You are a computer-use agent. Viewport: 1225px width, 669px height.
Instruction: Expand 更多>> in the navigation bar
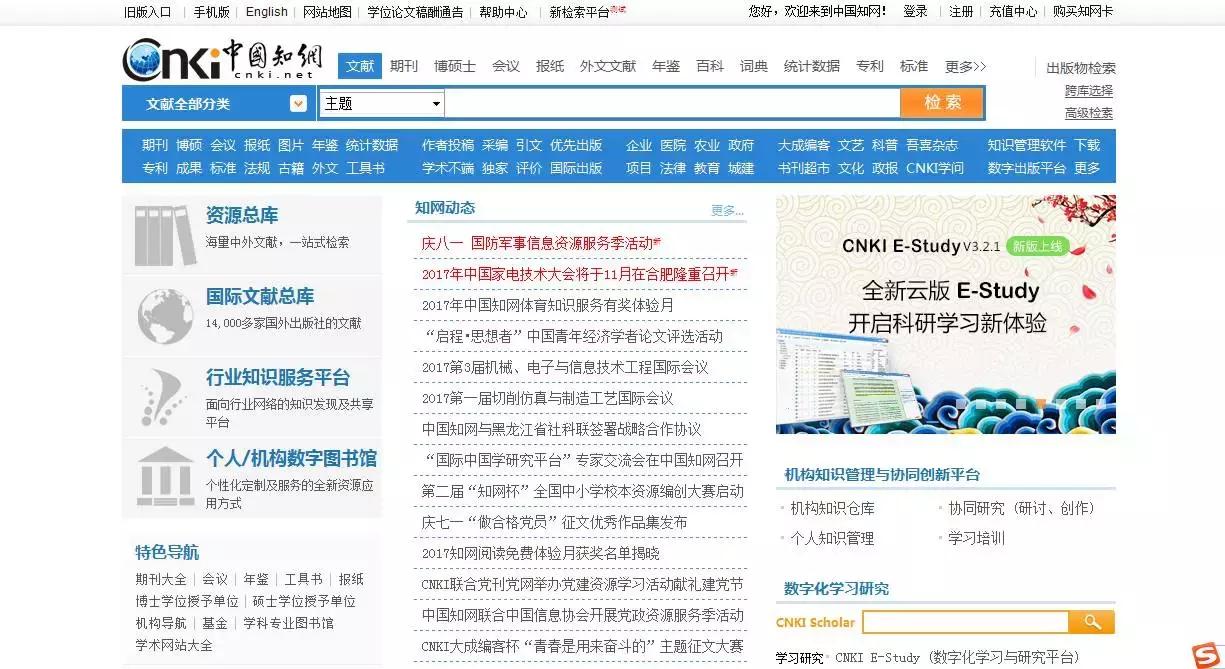[x=962, y=66]
